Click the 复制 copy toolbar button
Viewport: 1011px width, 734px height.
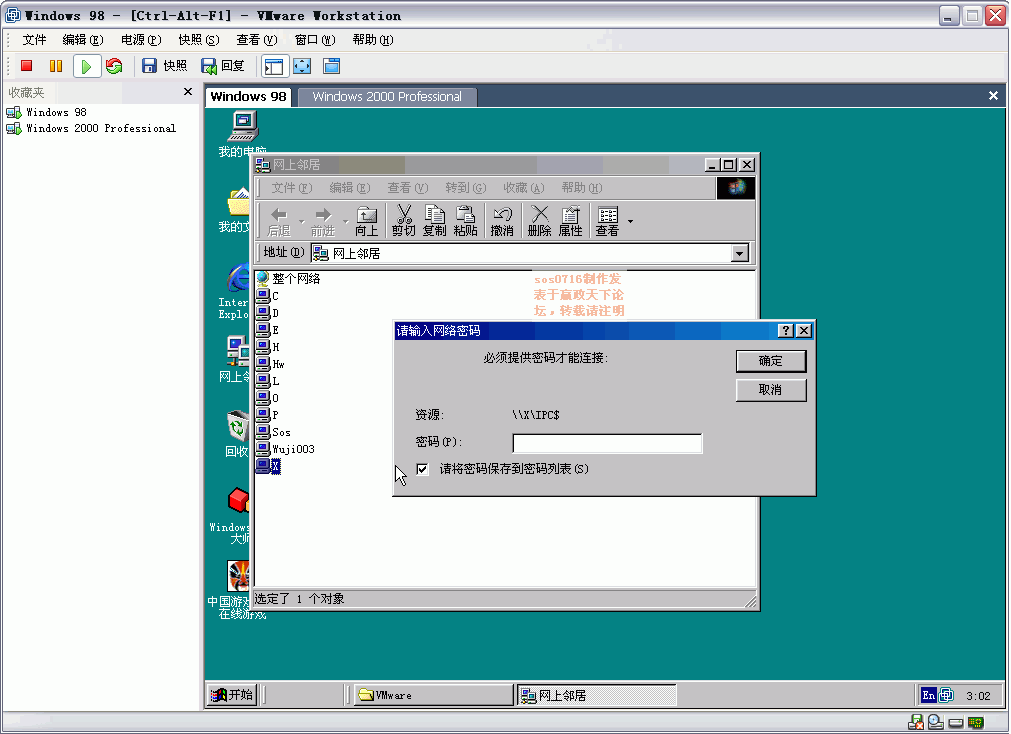[435, 221]
